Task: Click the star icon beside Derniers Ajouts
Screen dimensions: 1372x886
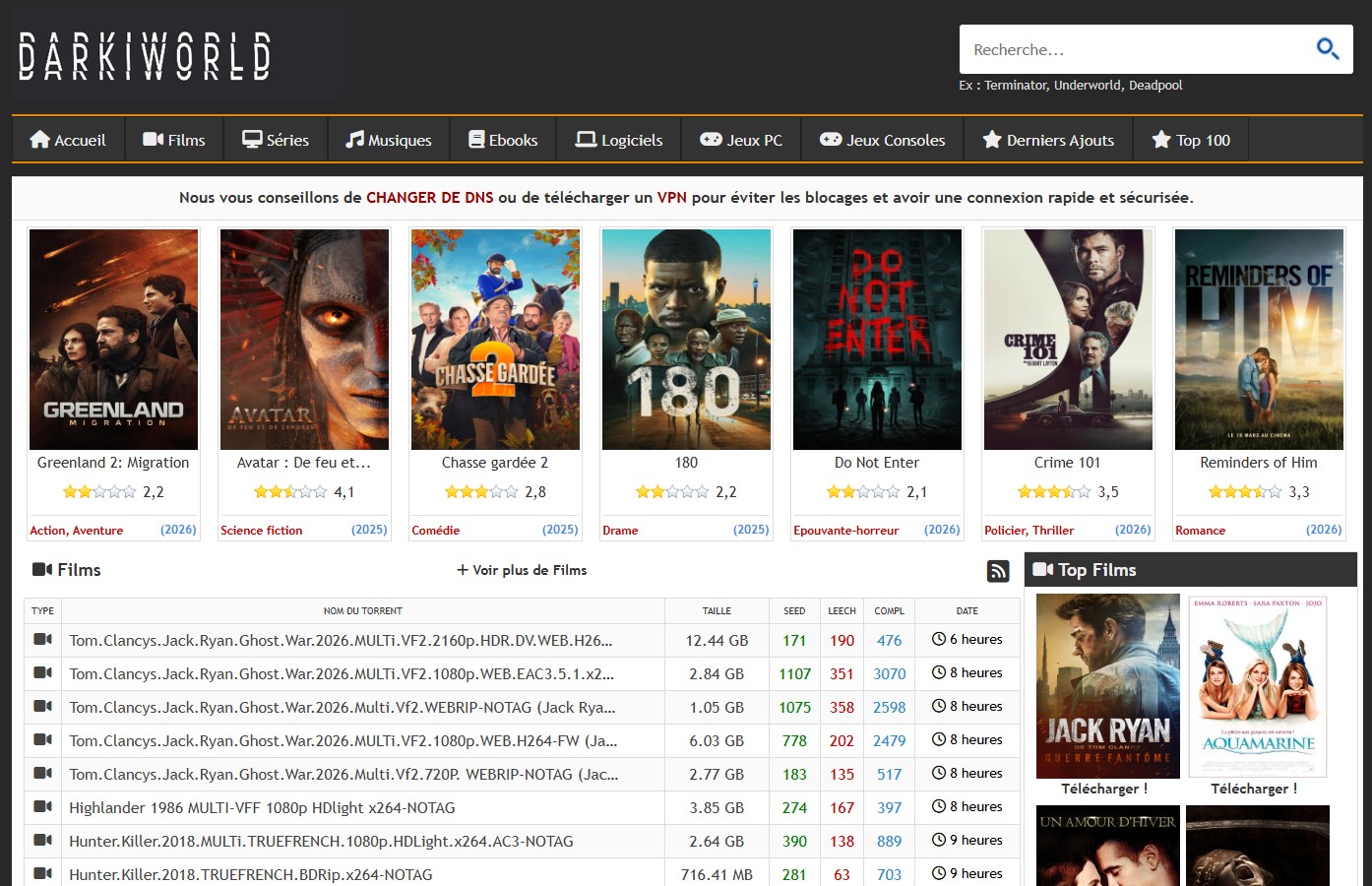Action: point(992,140)
